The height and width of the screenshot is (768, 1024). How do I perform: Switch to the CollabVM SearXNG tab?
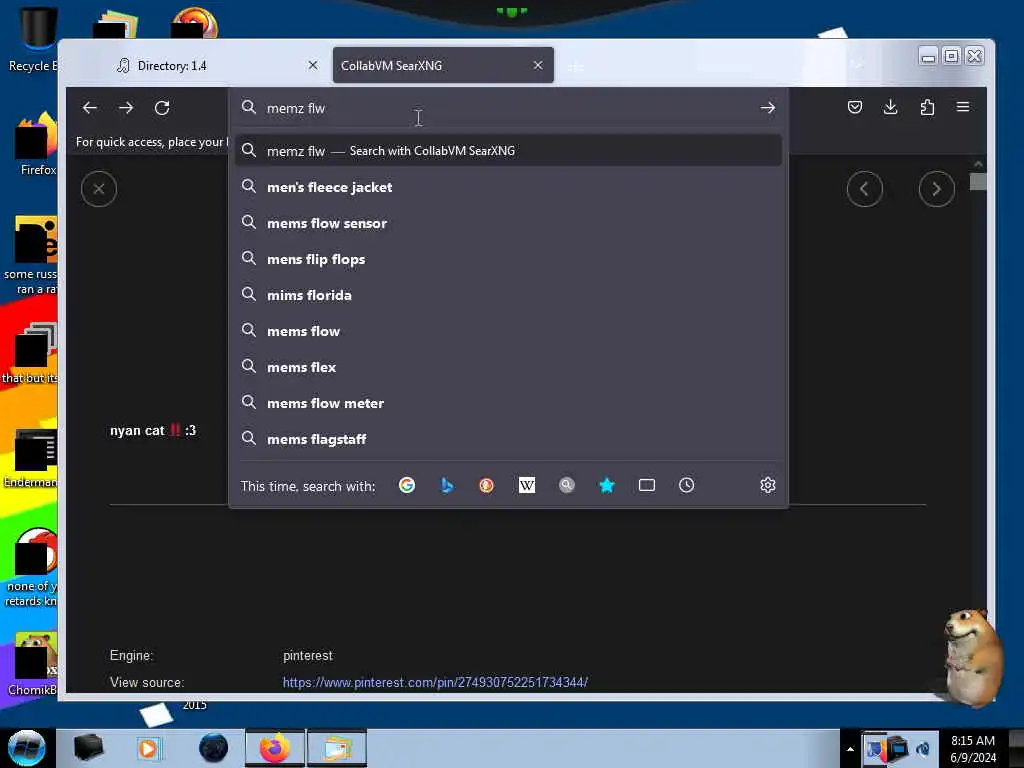[443, 65]
